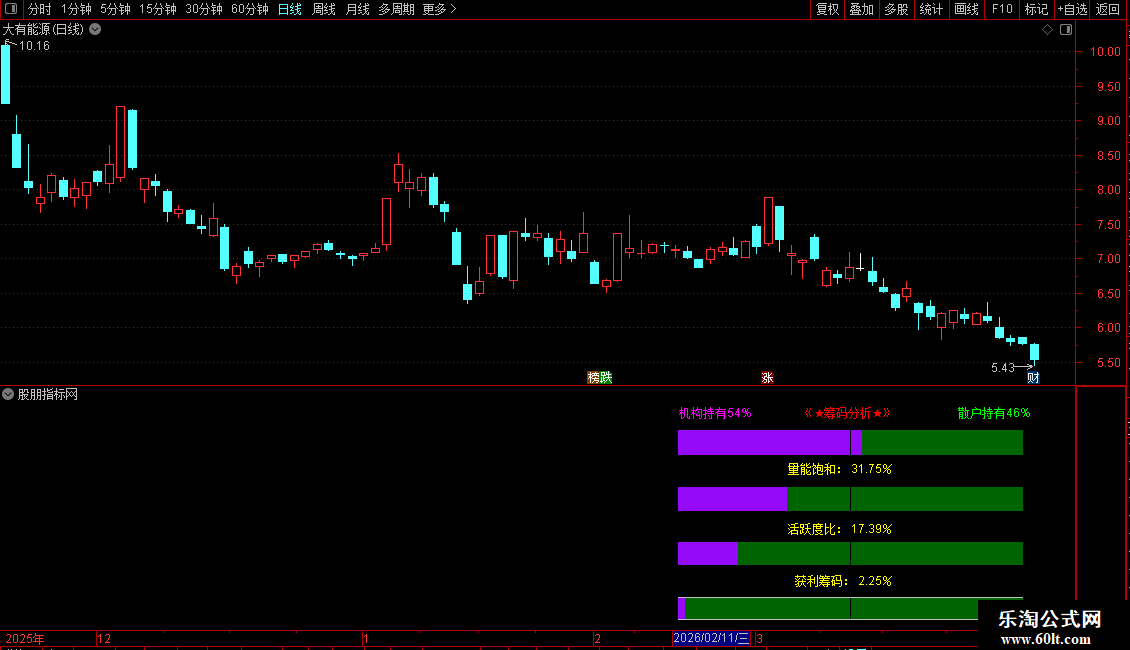Image resolution: width=1130 pixels, height=650 pixels.
Task: Click the 获利筹码： 2.25% label
Action: point(843,581)
